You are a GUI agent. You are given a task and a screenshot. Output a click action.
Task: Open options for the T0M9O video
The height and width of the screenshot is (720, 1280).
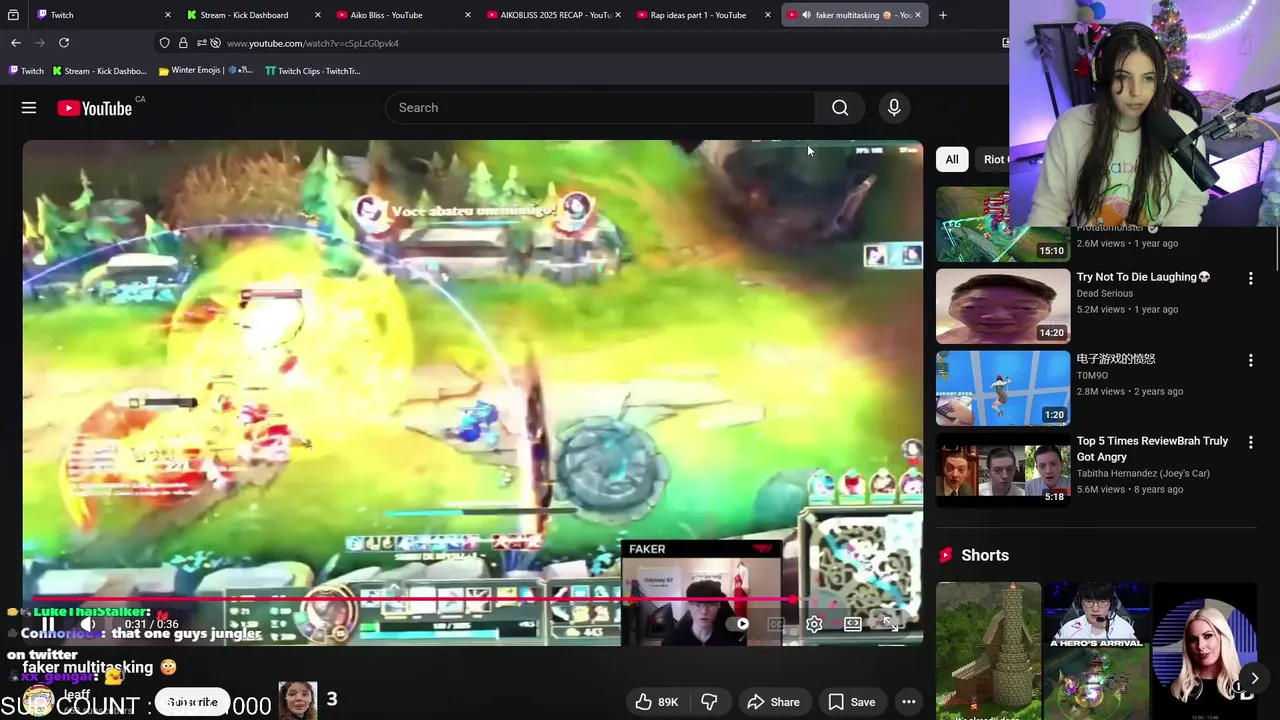click(x=1250, y=360)
